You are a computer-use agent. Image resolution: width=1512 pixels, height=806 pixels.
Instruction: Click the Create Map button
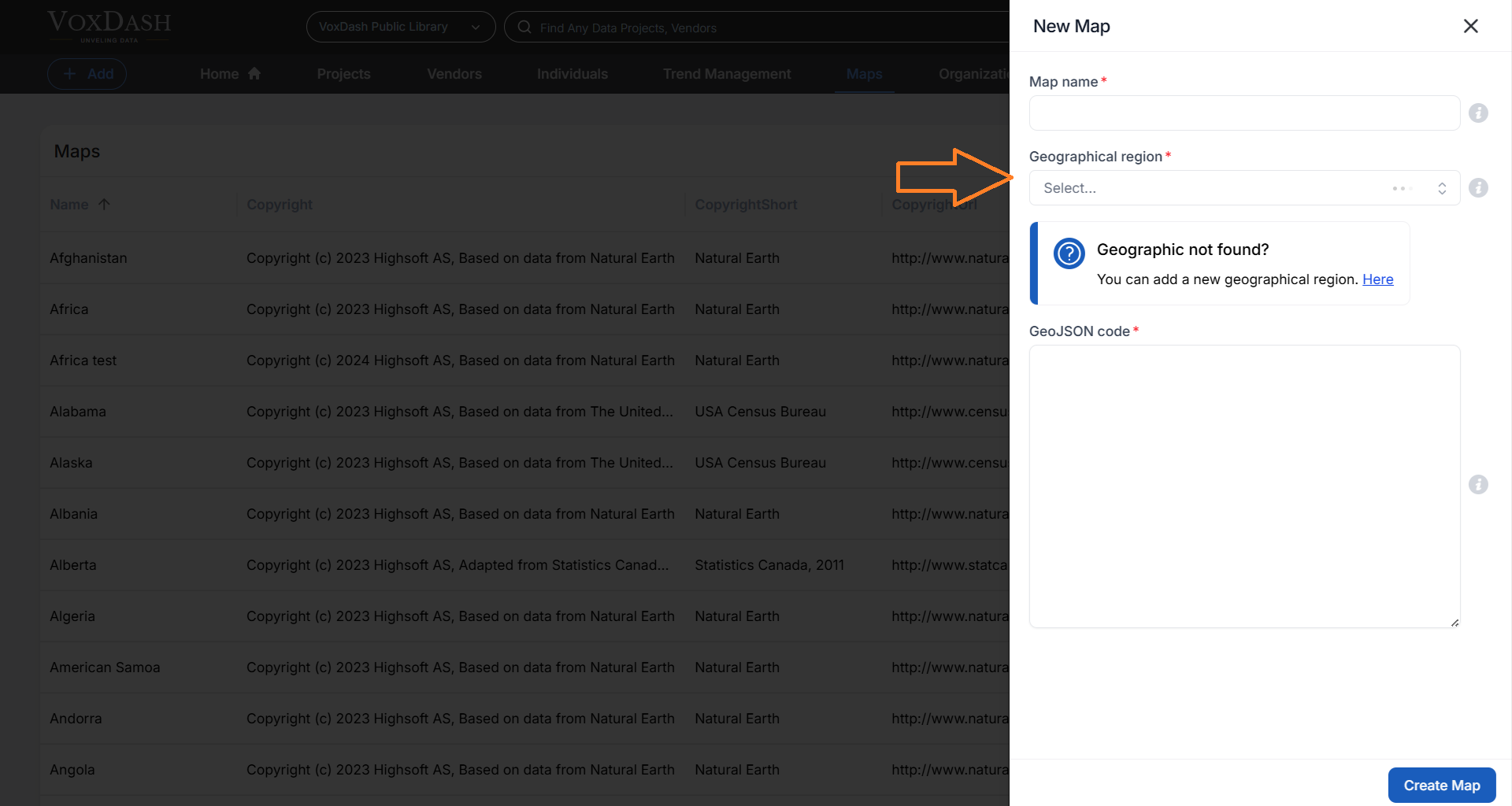point(1441,786)
